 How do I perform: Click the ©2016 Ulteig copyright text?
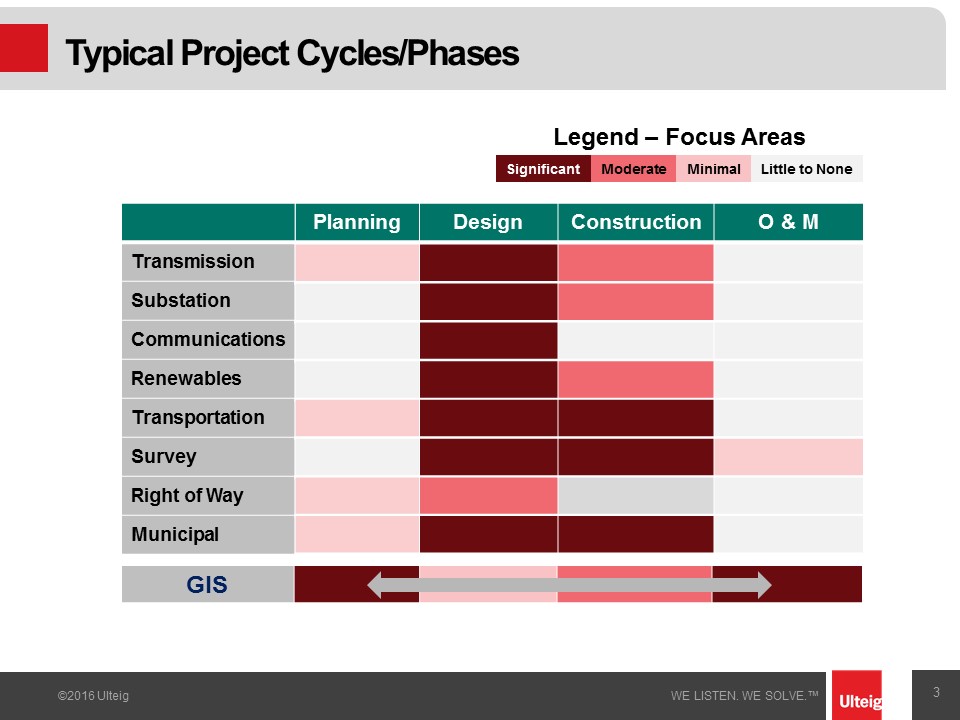(93, 696)
